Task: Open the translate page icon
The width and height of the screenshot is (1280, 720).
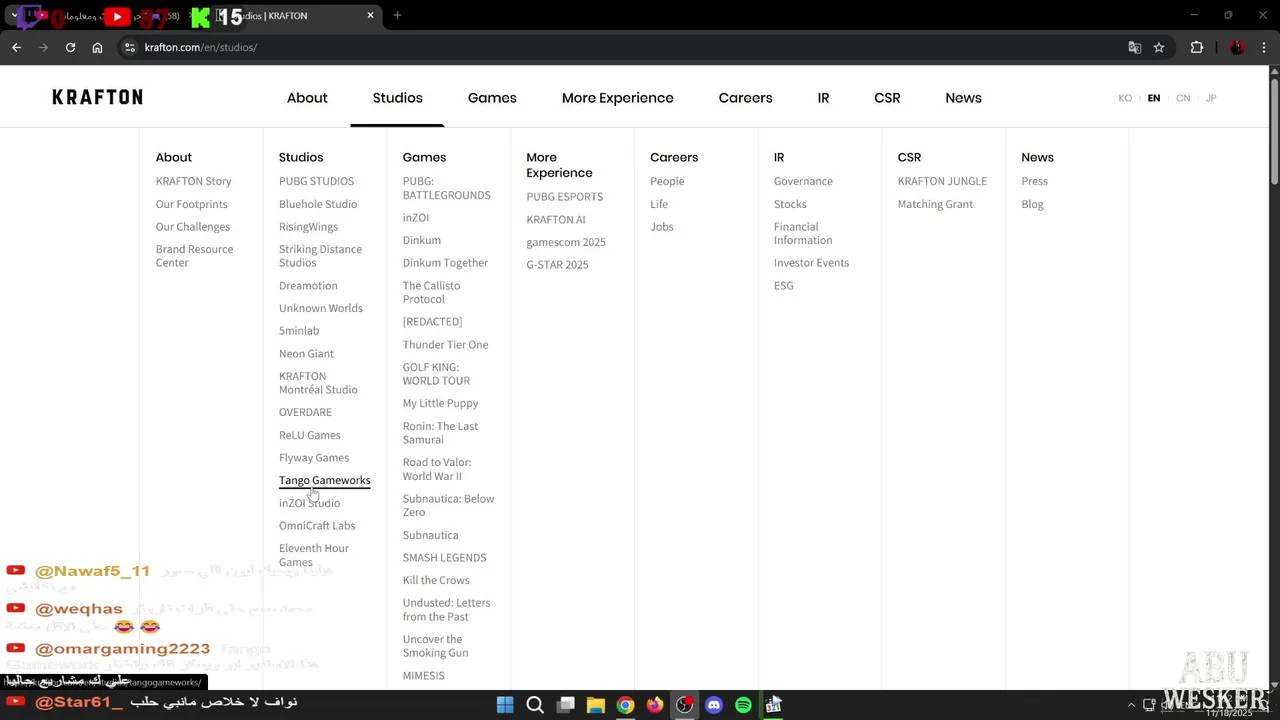Action: tap(1134, 47)
